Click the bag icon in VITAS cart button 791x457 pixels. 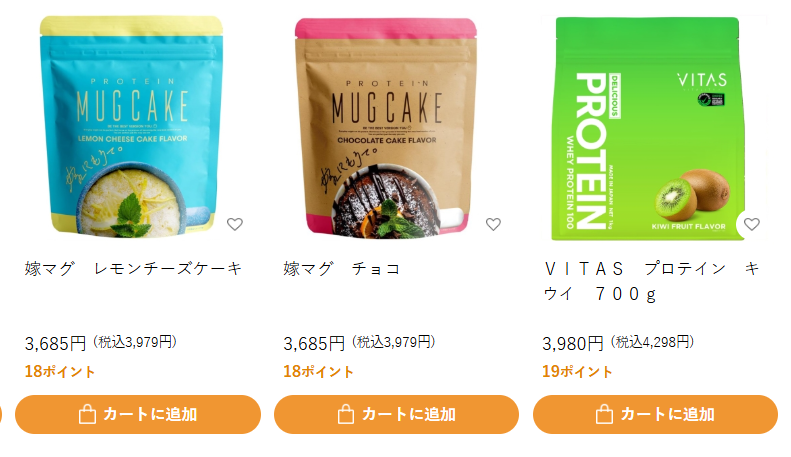point(604,415)
